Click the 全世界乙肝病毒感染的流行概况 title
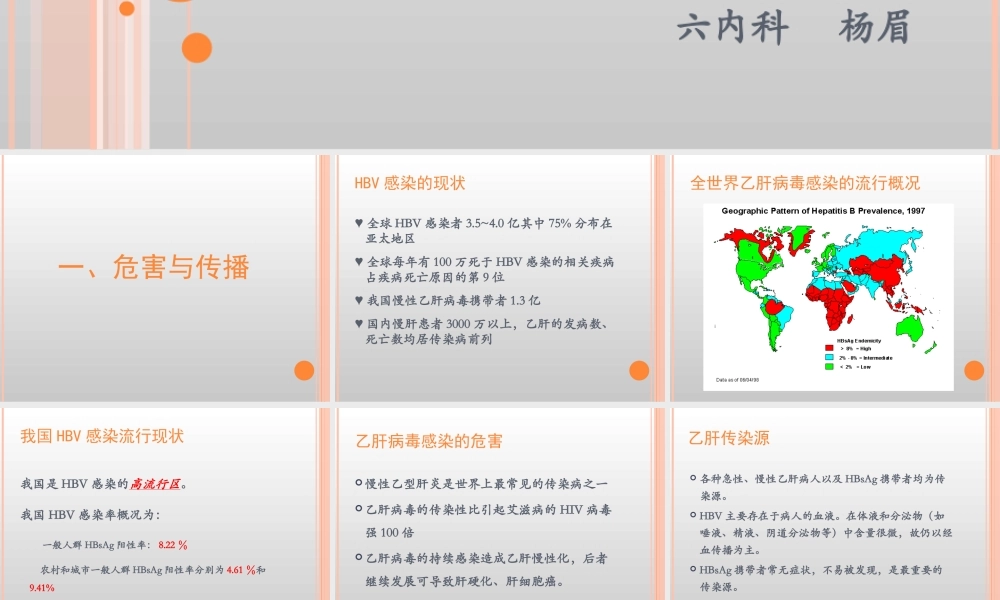Viewport: 1000px width, 600px height. coord(806,182)
